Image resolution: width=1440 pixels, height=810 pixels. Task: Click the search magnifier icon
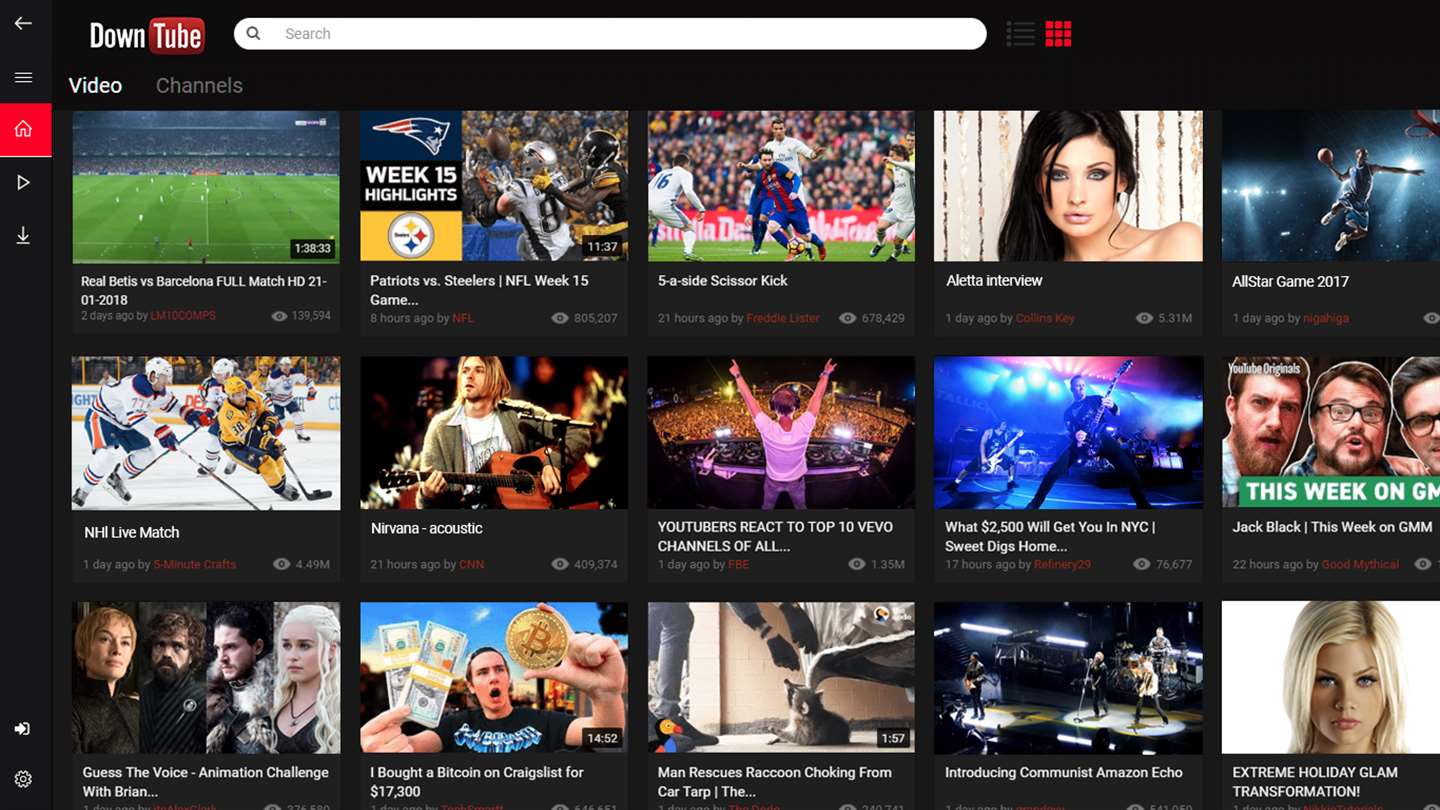(x=254, y=33)
